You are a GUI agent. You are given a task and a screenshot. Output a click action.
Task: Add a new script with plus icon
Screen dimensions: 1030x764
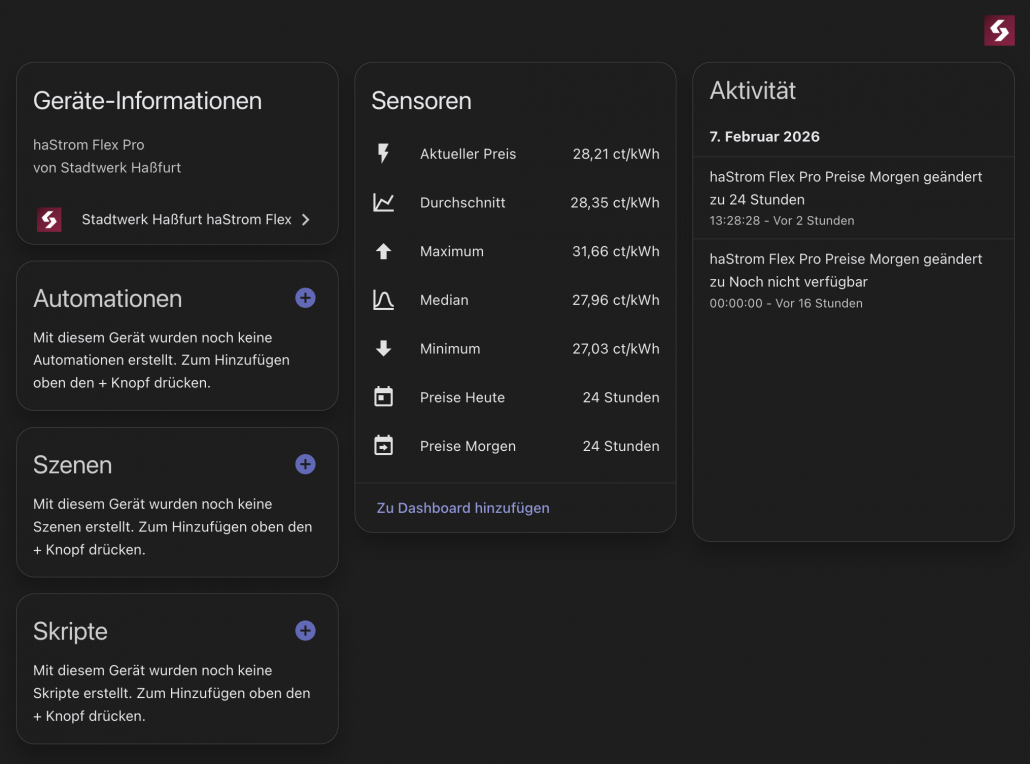pyautogui.click(x=305, y=631)
